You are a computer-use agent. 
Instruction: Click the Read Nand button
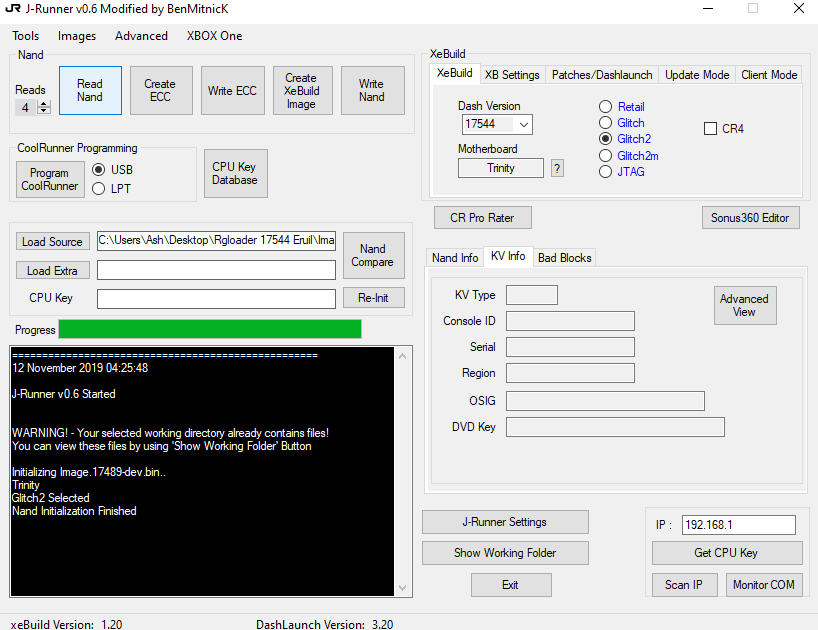click(90, 91)
